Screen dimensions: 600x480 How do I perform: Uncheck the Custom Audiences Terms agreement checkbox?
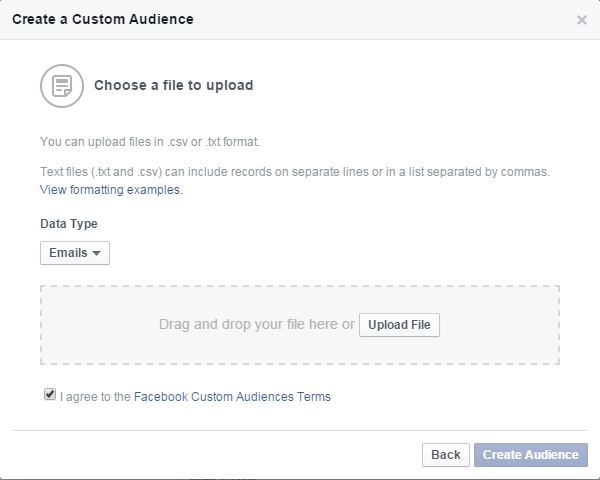[50, 394]
